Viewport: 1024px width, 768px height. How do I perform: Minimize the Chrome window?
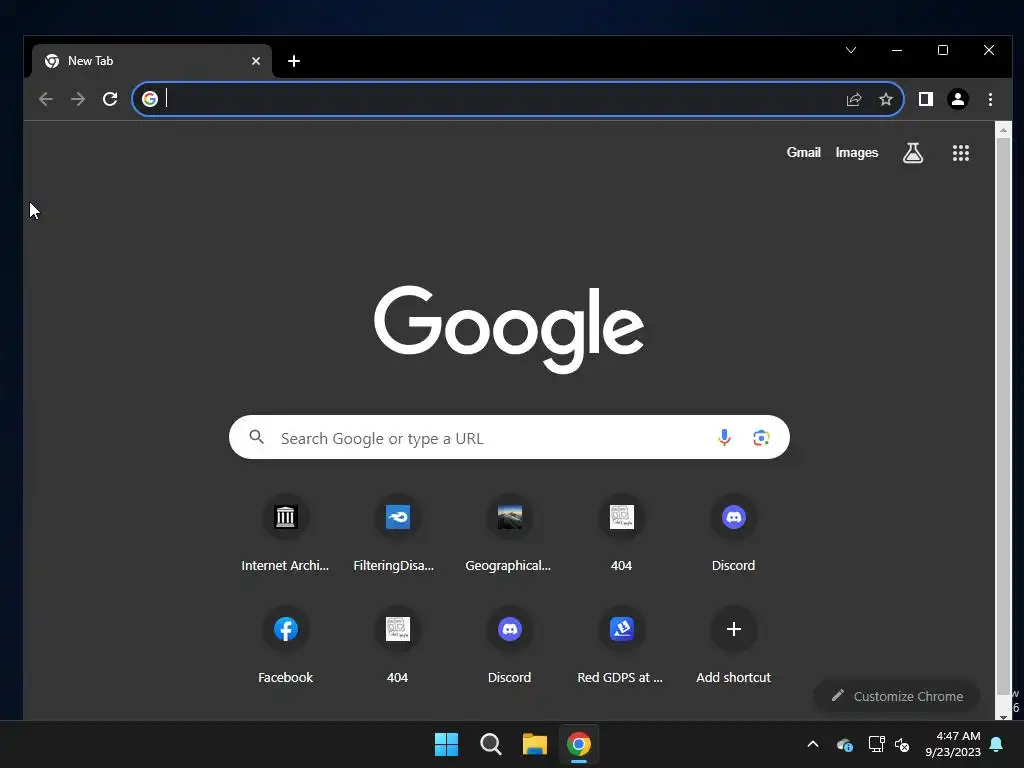pos(897,50)
